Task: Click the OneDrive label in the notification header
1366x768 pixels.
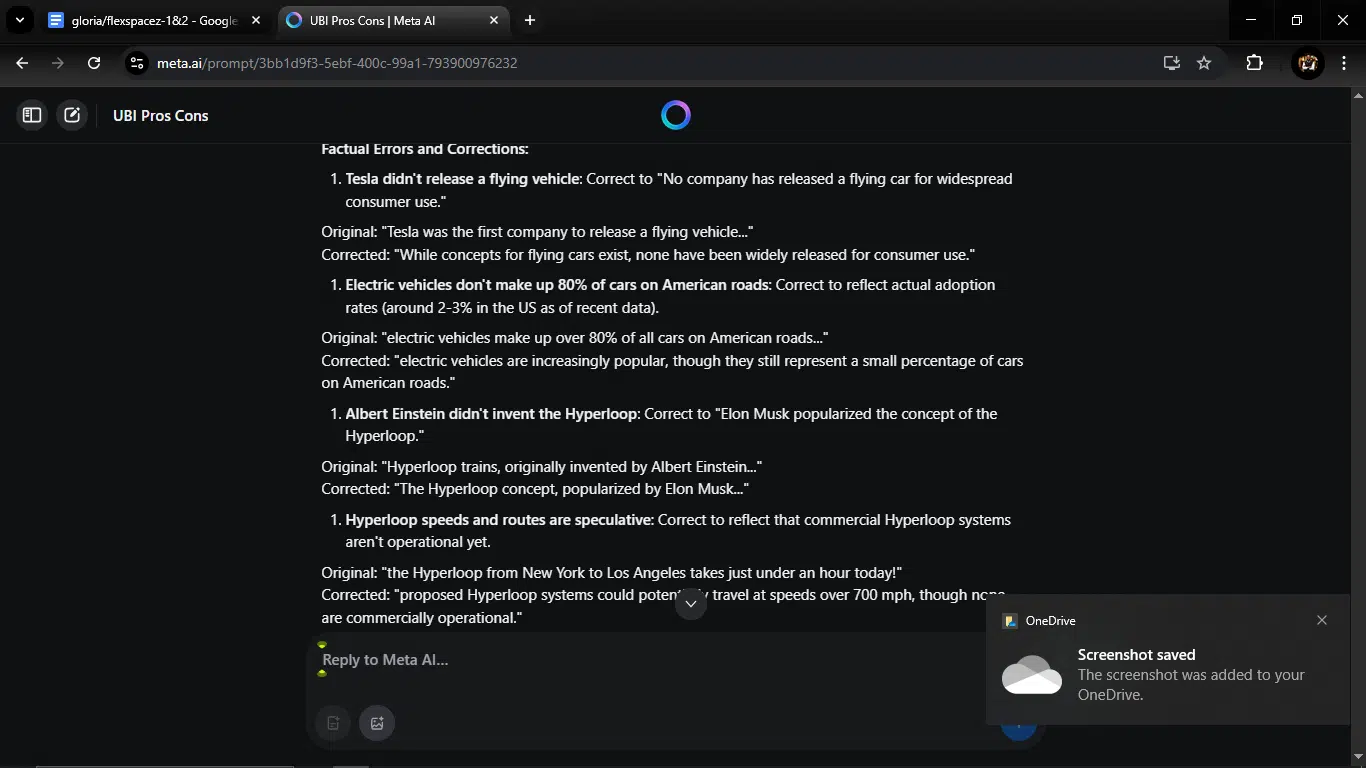Action: tap(1051, 621)
